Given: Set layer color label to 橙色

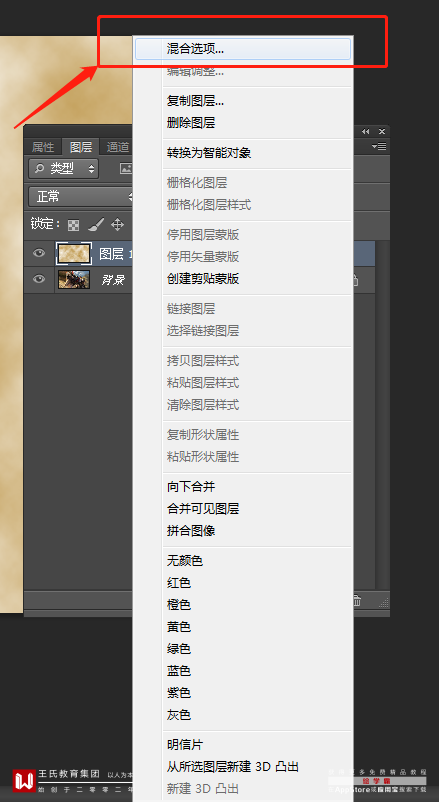Looking at the screenshot, I should [179, 605].
